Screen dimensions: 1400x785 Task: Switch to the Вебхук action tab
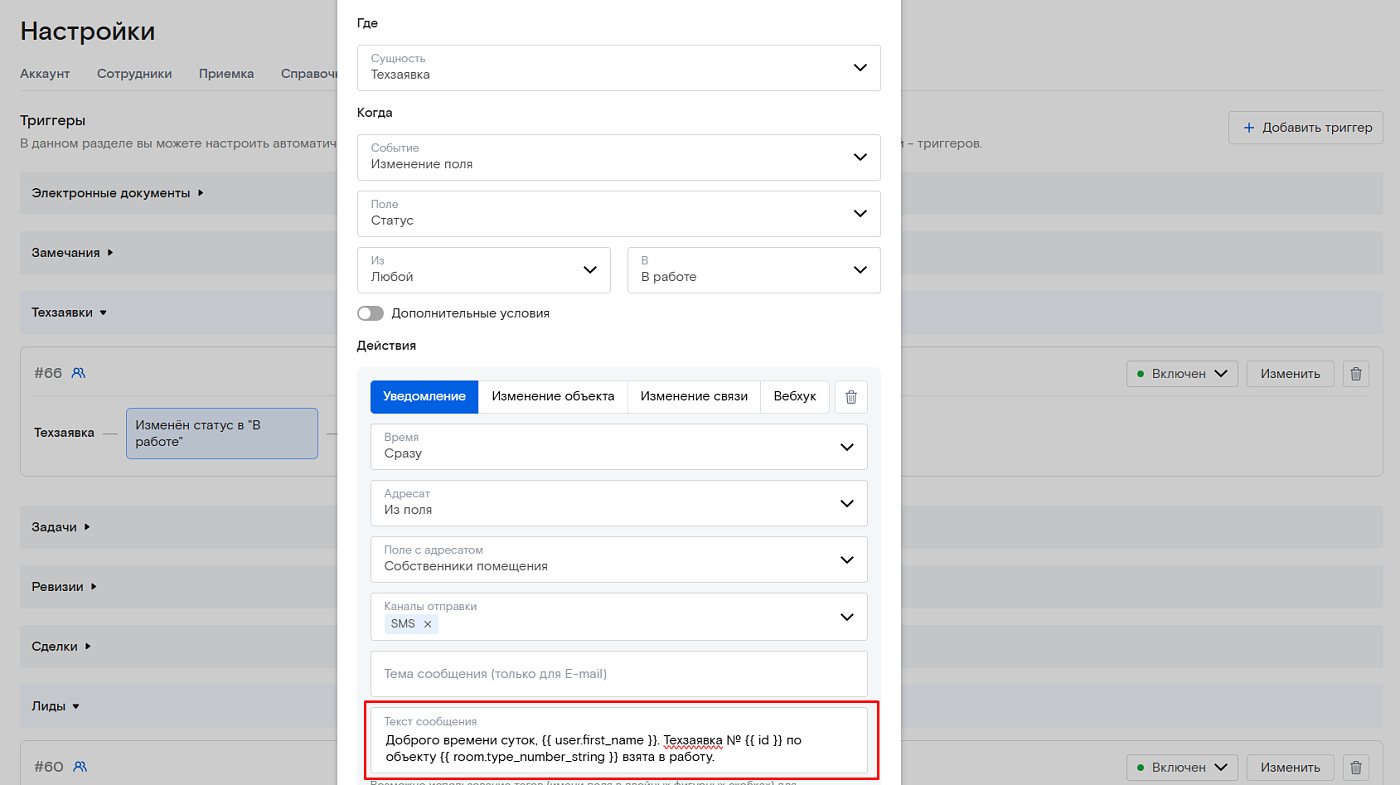tap(794, 397)
